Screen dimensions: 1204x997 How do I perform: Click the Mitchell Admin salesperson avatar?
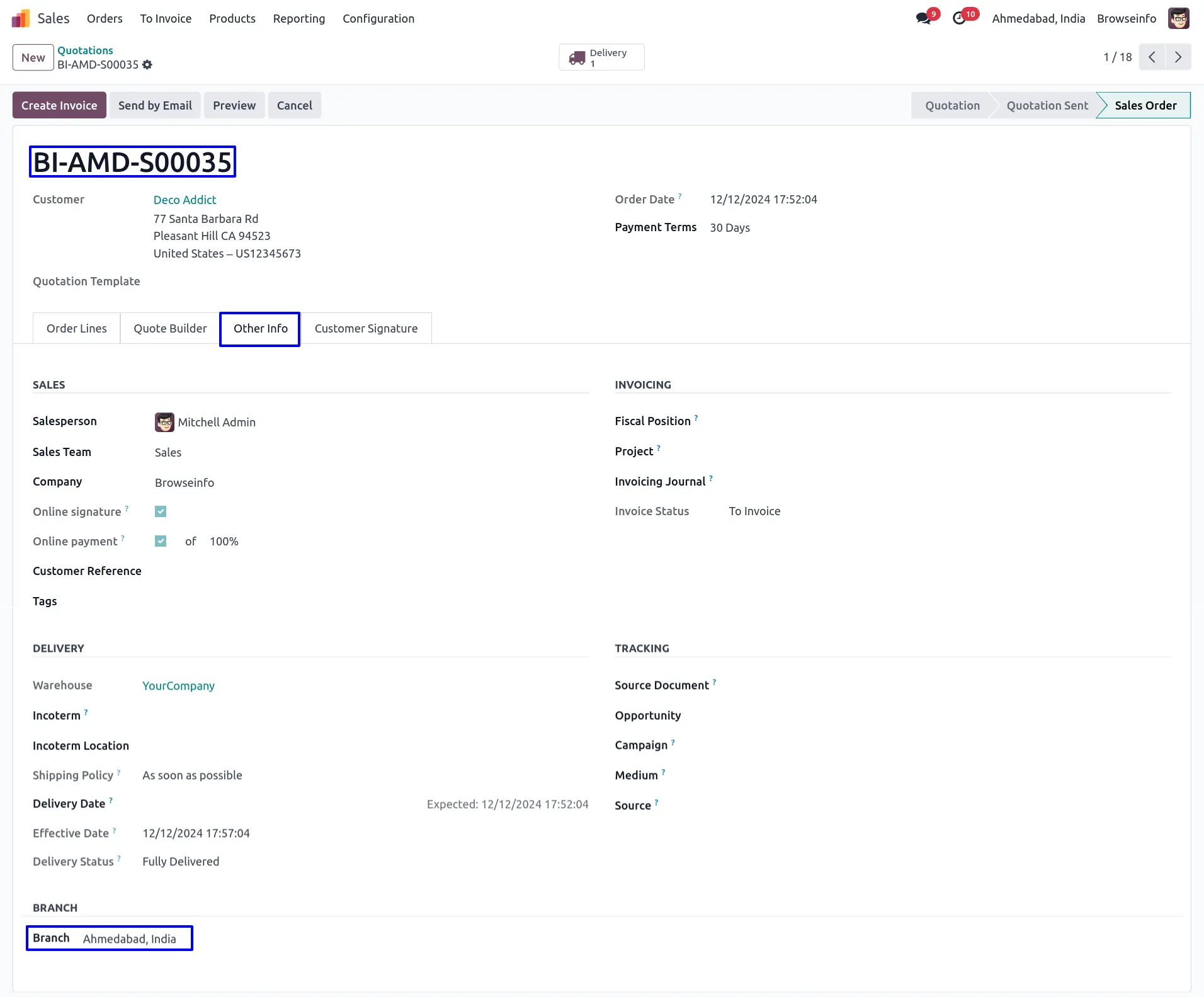(164, 422)
